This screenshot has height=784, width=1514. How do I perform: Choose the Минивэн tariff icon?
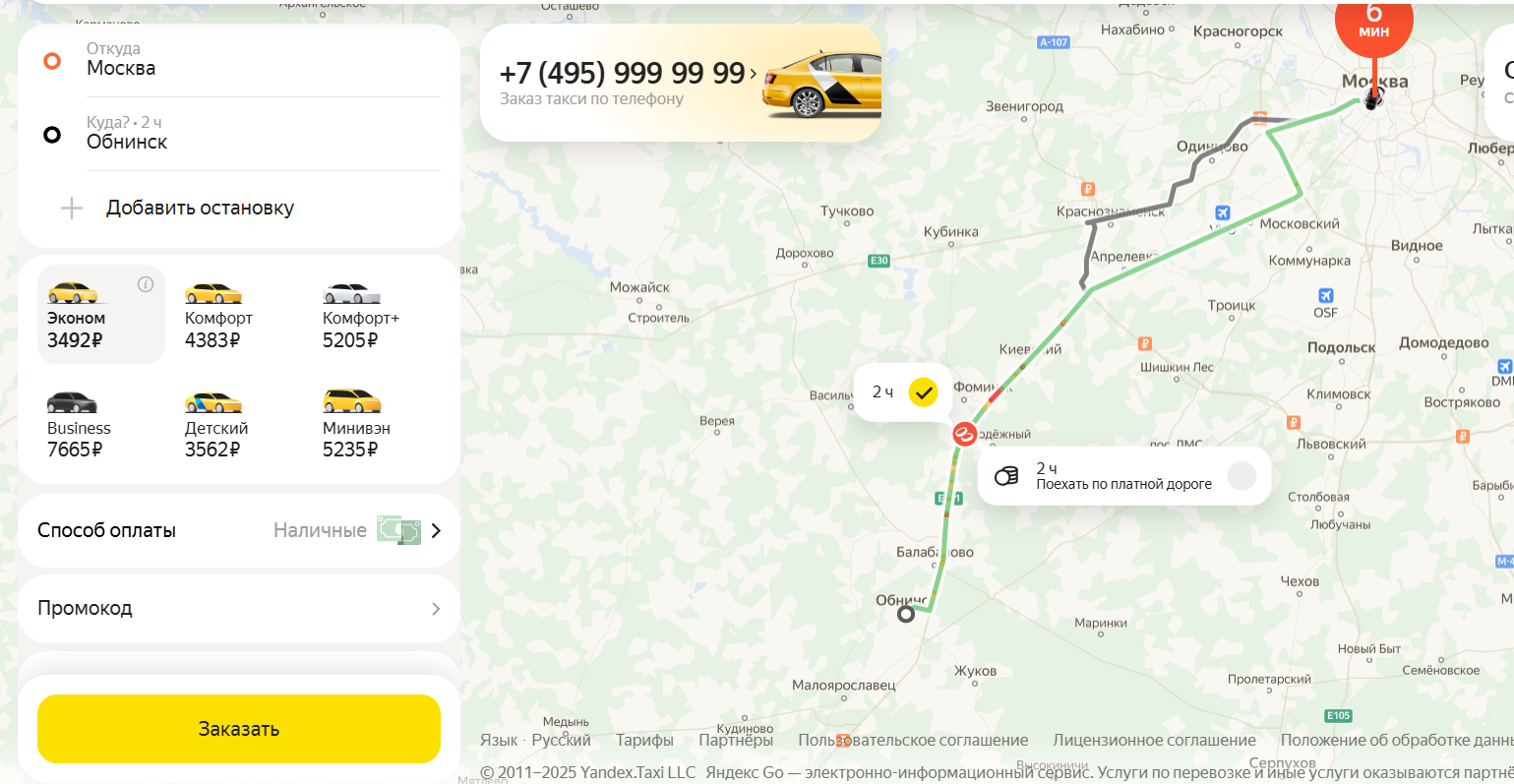point(351,401)
